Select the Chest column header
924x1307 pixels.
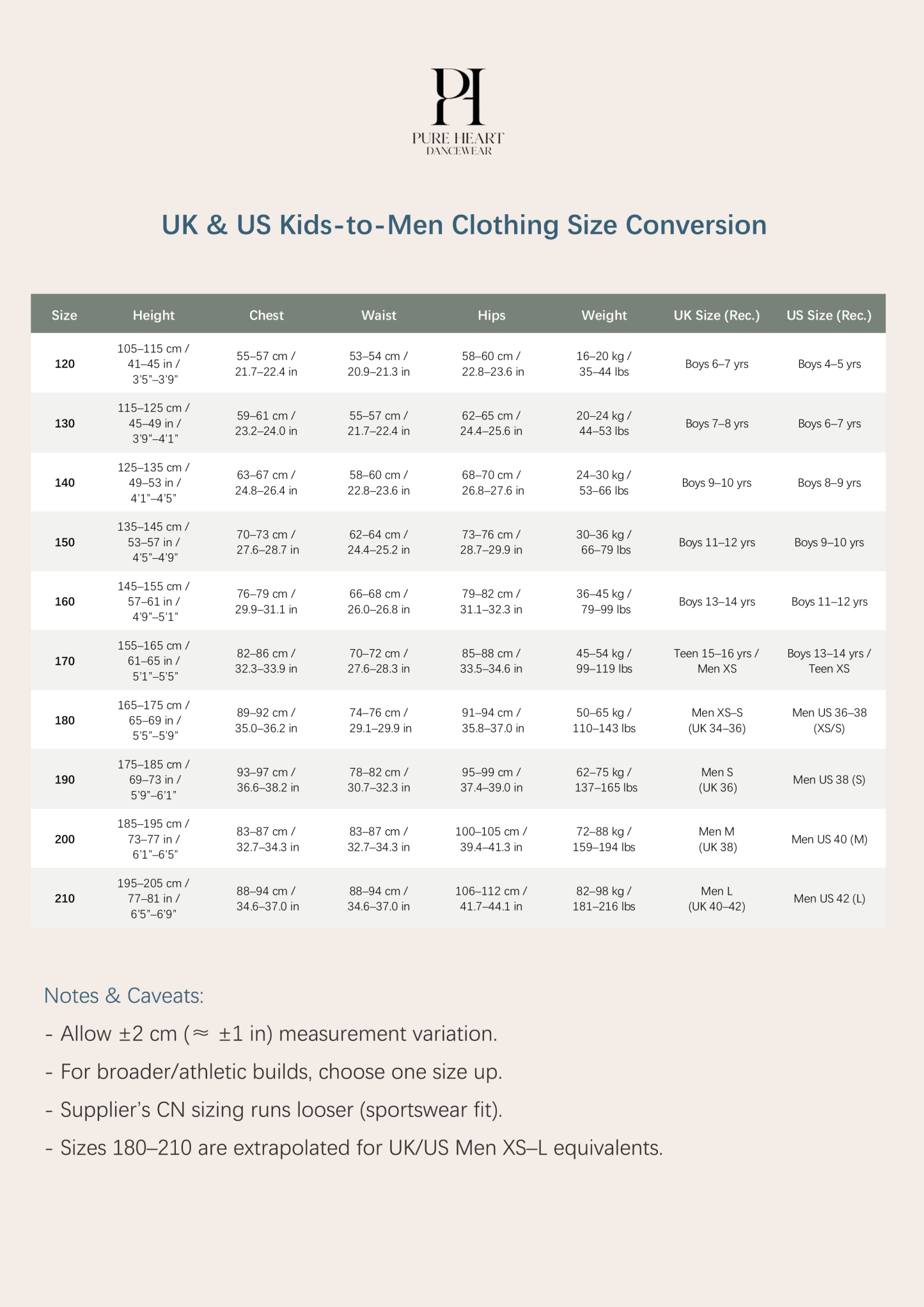click(x=266, y=315)
